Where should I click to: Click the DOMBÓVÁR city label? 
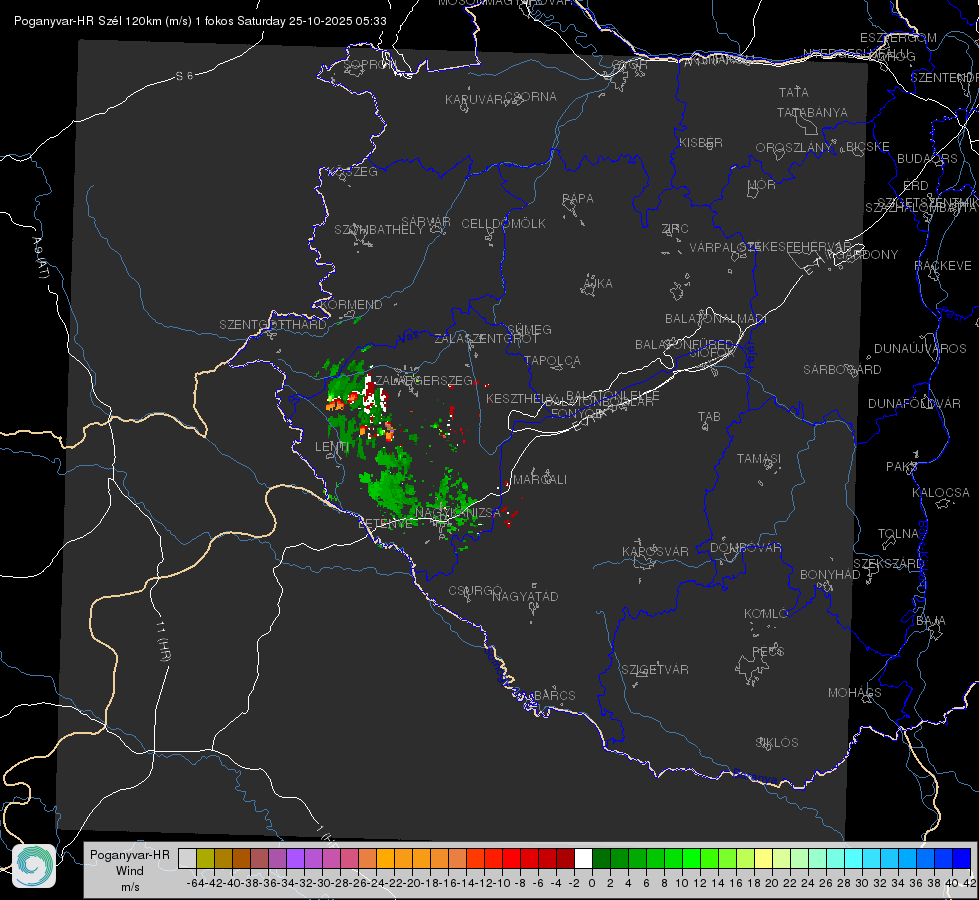(745, 548)
